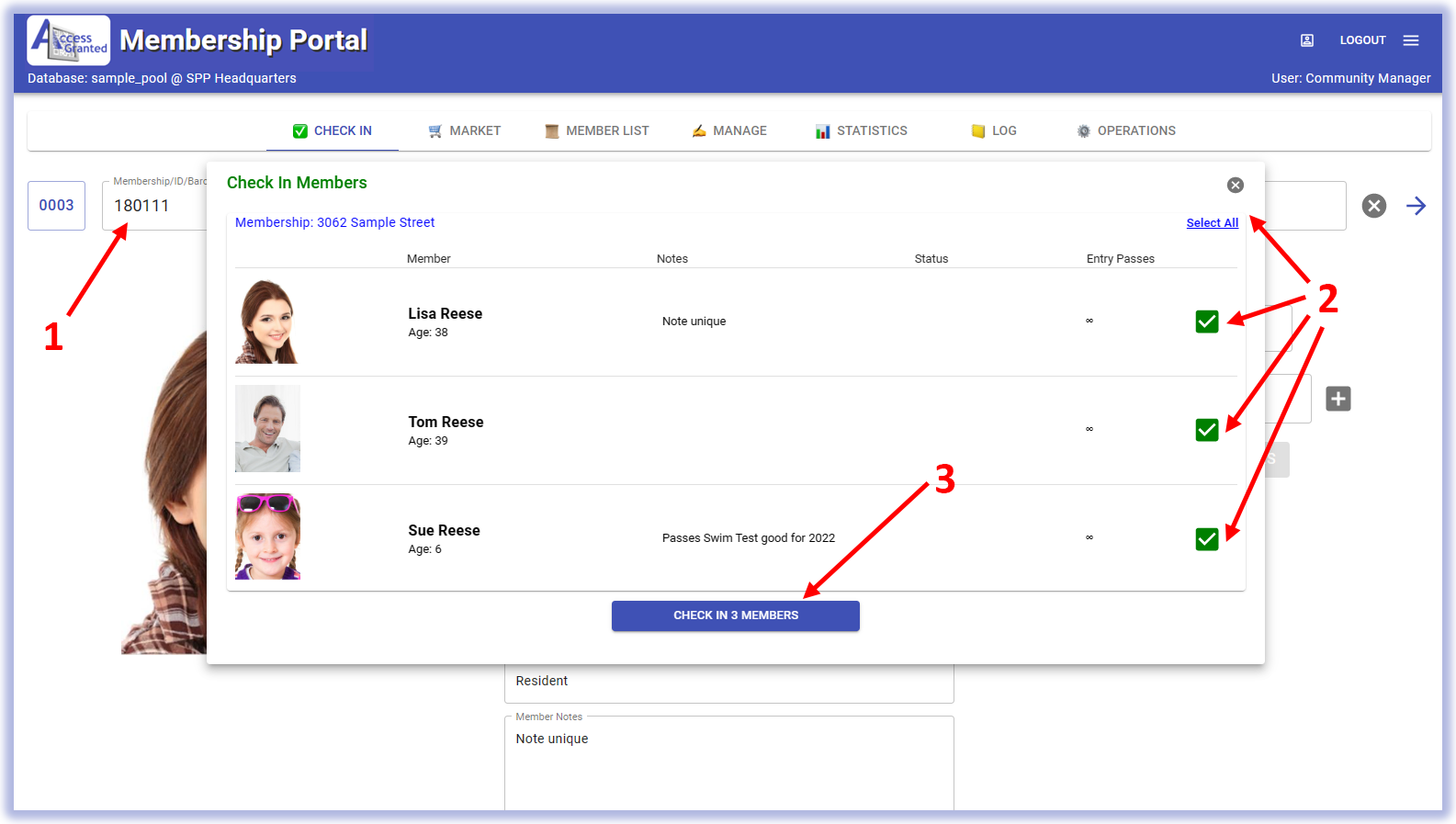Click the Select All link

click(x=1212, y=223)
